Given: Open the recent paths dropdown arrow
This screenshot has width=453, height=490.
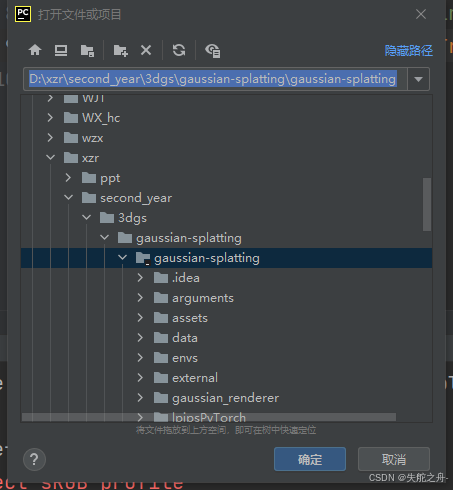Looking at the screenshot, I should 418,79.
